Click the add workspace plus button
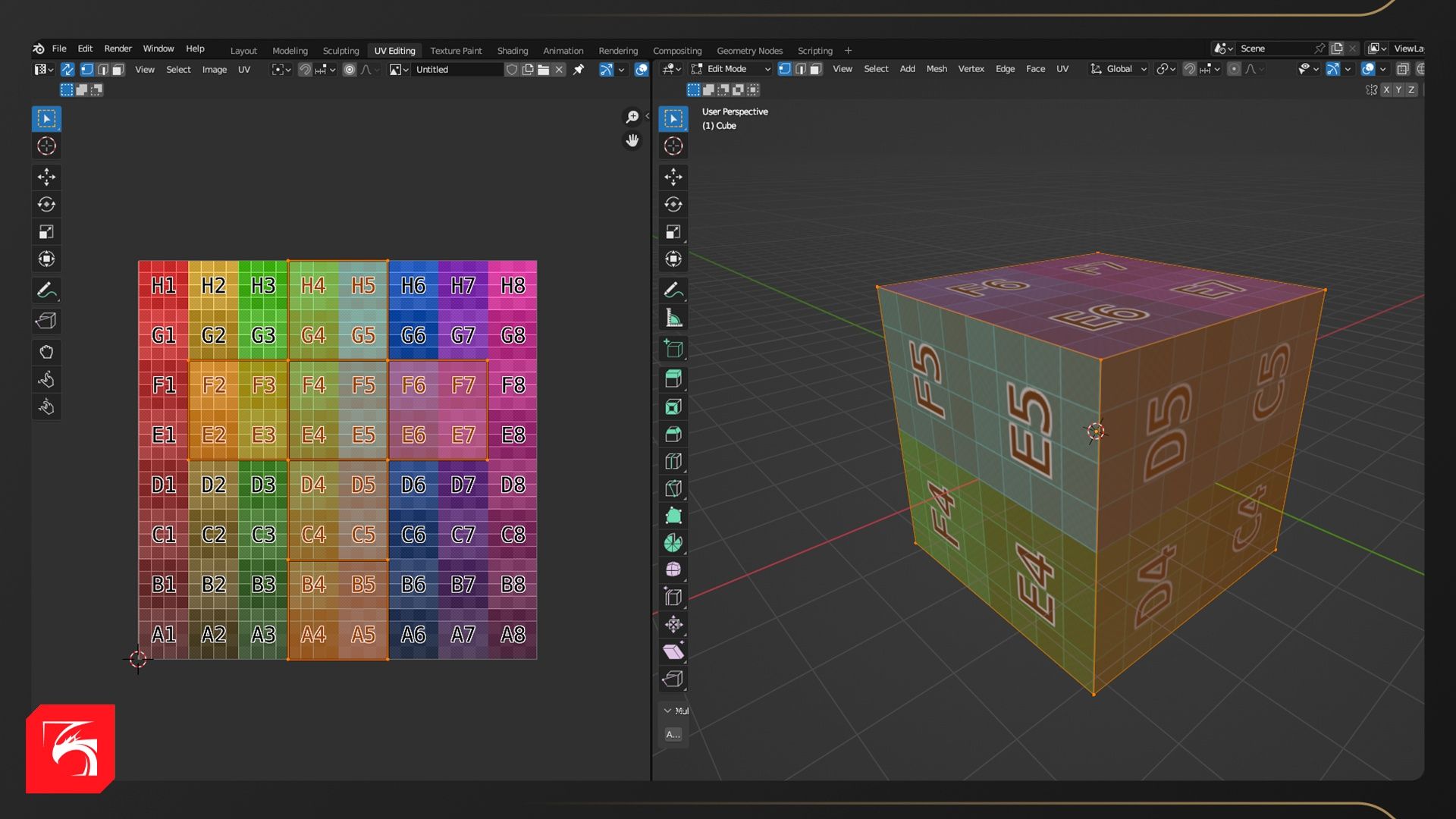Image resolution: width=1456 pixels, height=819 pixels. click(848, 51)
